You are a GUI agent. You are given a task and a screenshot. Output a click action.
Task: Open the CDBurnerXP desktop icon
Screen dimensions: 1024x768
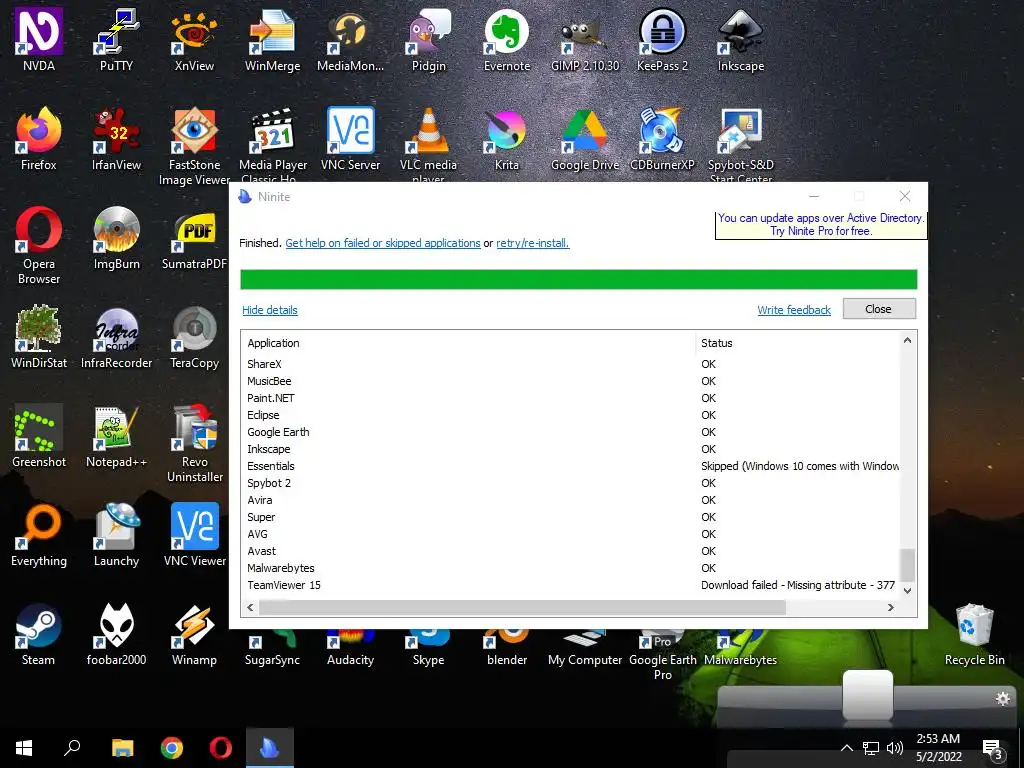point(662,139)
